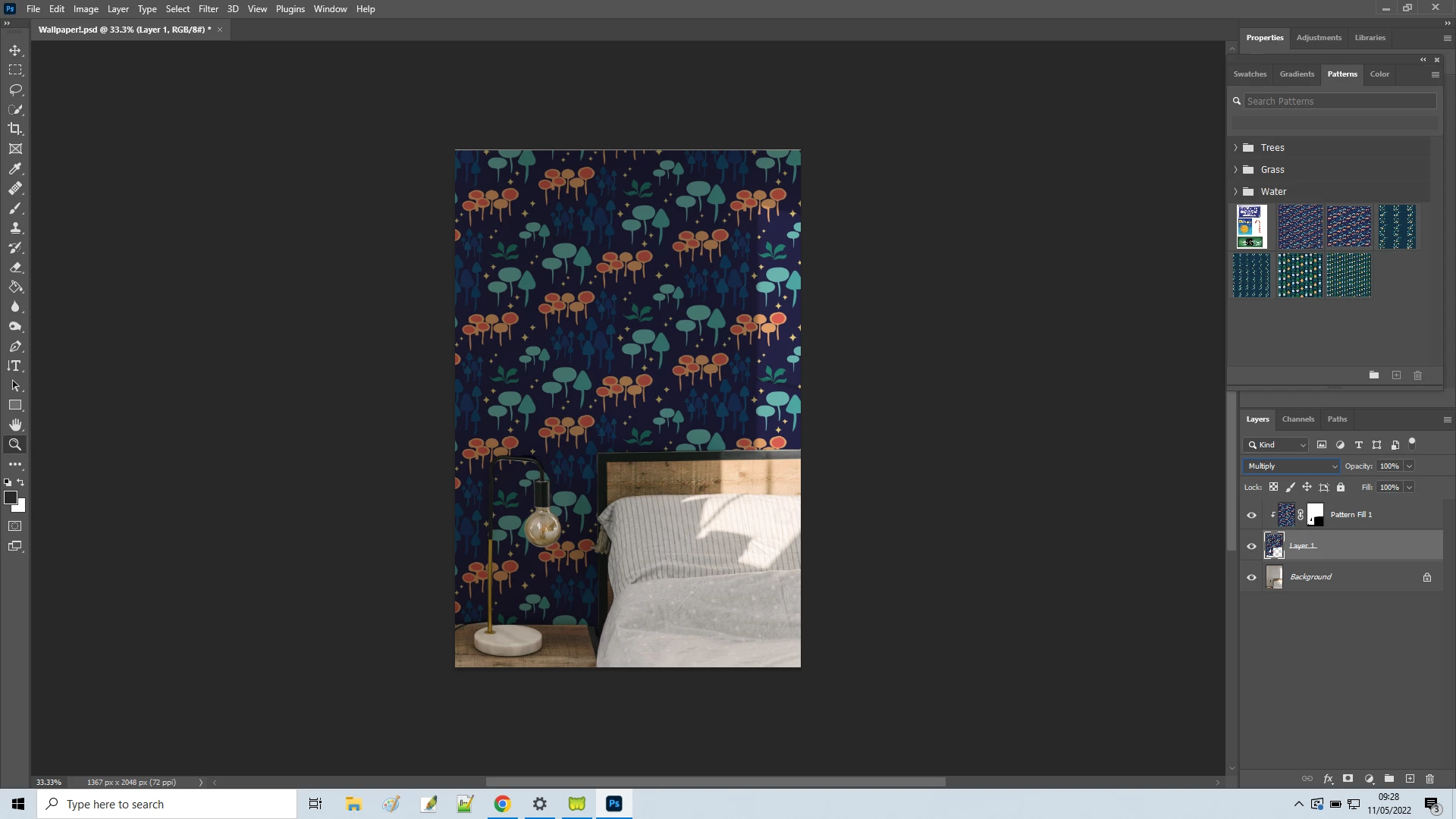Image resolution: width=1456 pixels, height=819 pixels.
Task: Select the Eyedropper tool
Action: click(15, 168)
